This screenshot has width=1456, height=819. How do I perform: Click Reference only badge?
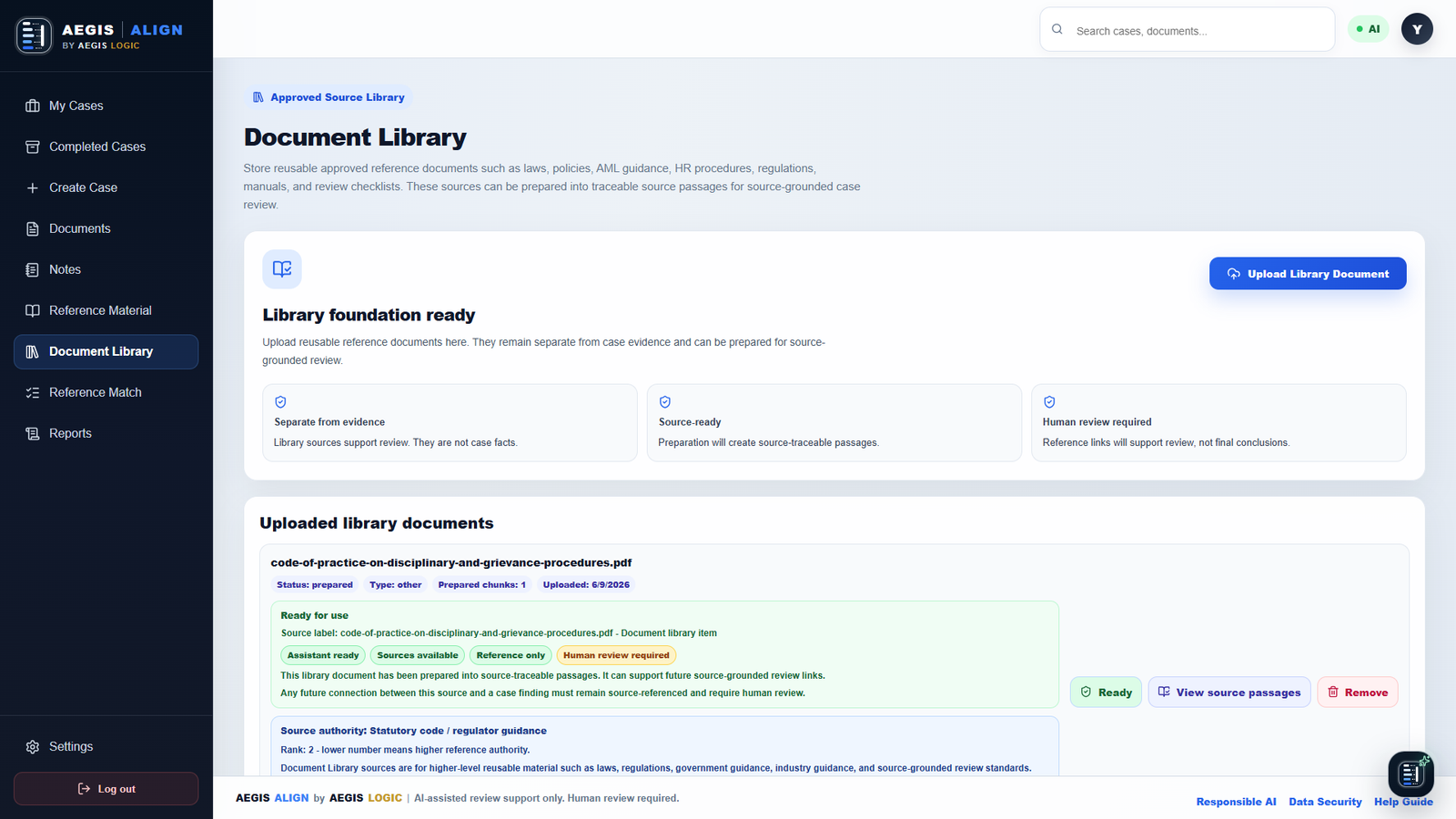point(511,655)
